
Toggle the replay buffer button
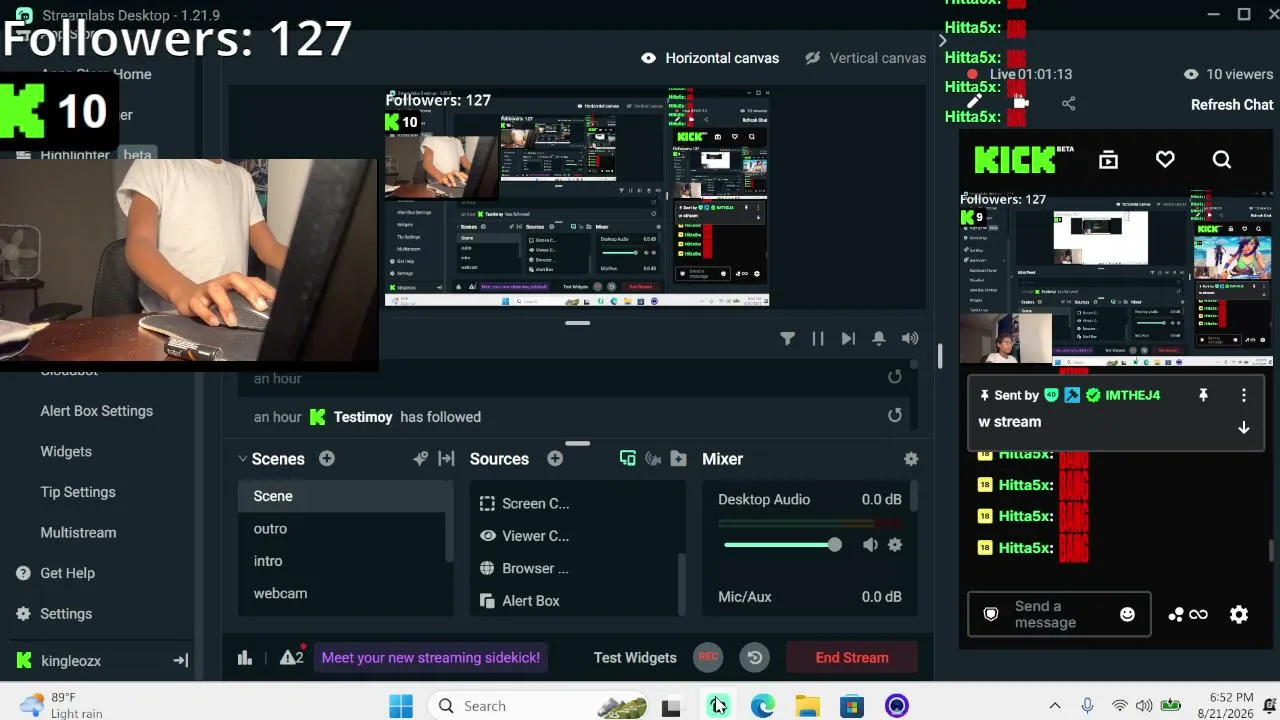click(755, 657)
